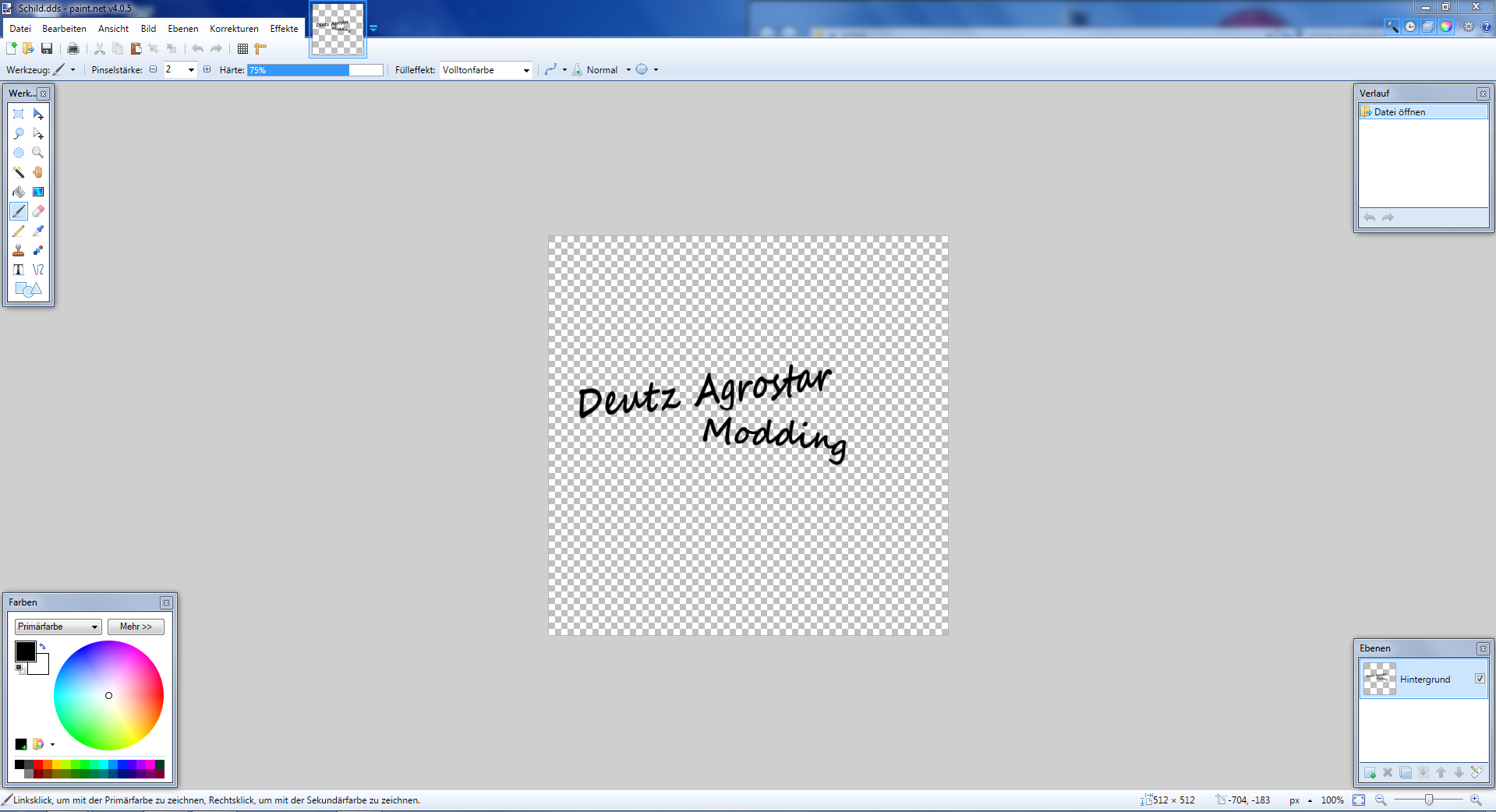This screenshot has width=1496, height=812.
Task: Toggle the Layers window button at top right
Action: [x=1428, y=26]
